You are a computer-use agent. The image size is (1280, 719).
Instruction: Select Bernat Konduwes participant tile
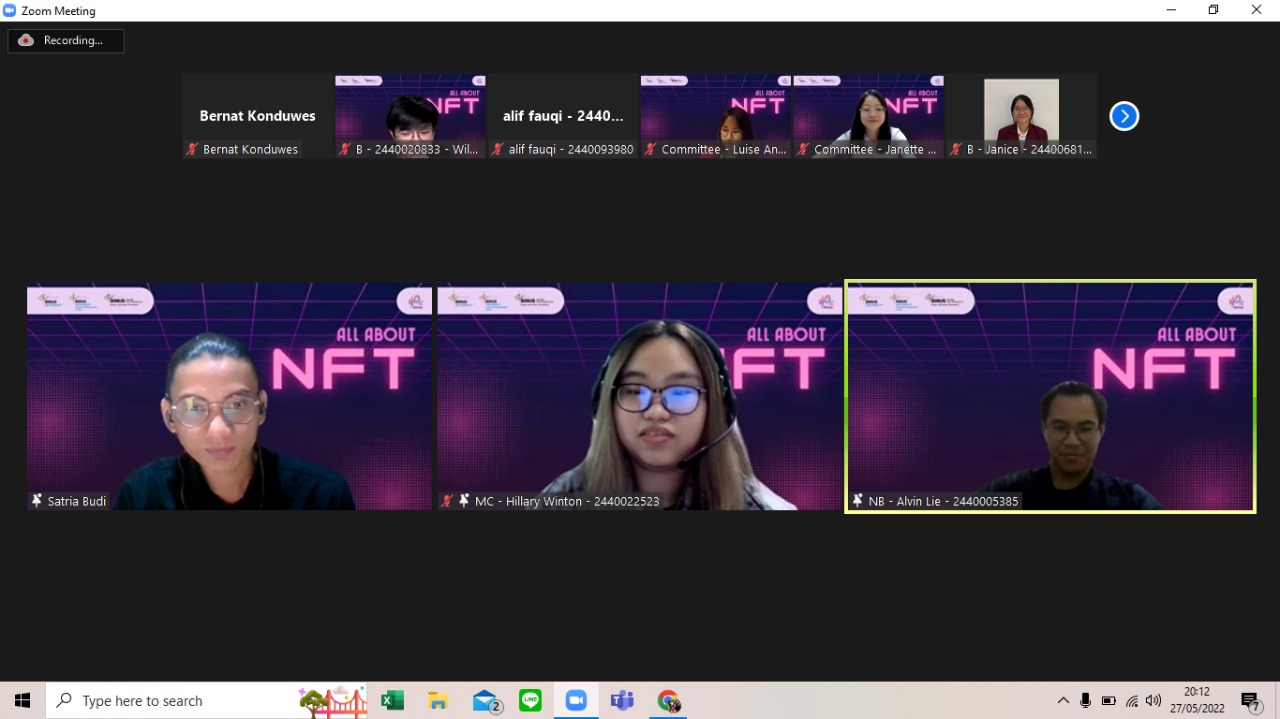point(257,116)
